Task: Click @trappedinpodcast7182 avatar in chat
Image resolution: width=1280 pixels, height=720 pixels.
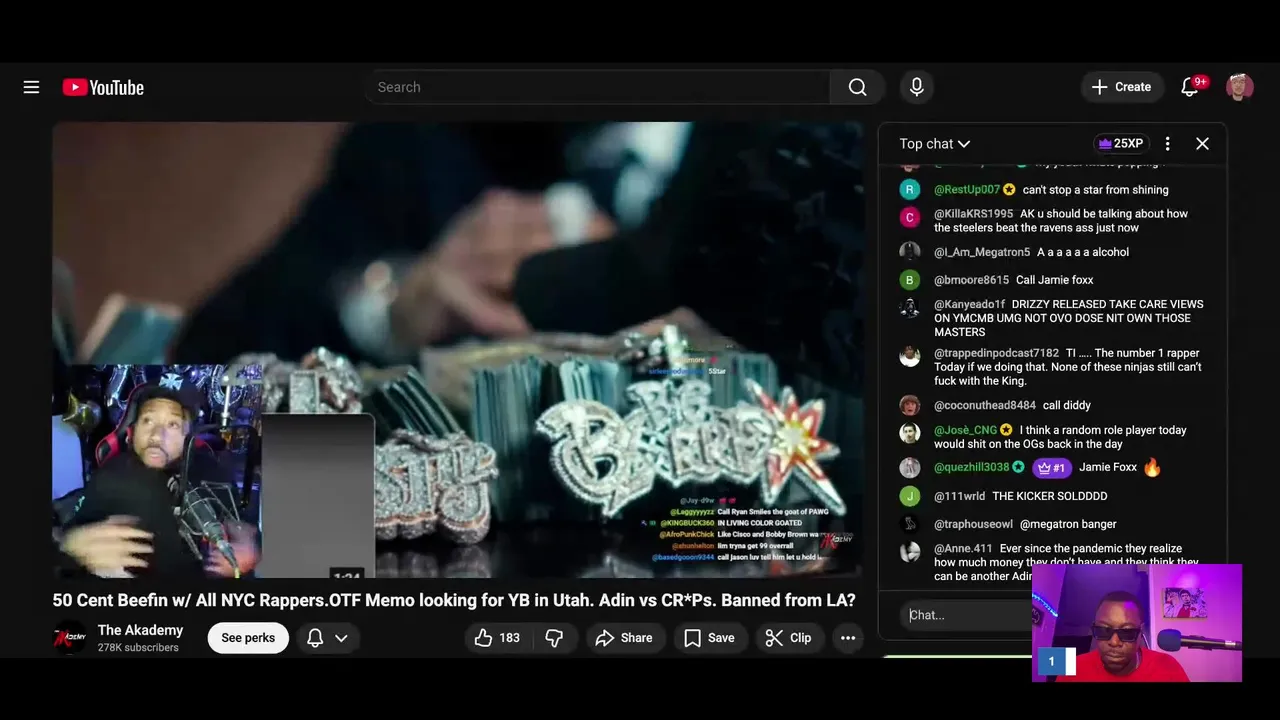Action: pos(909,356)
